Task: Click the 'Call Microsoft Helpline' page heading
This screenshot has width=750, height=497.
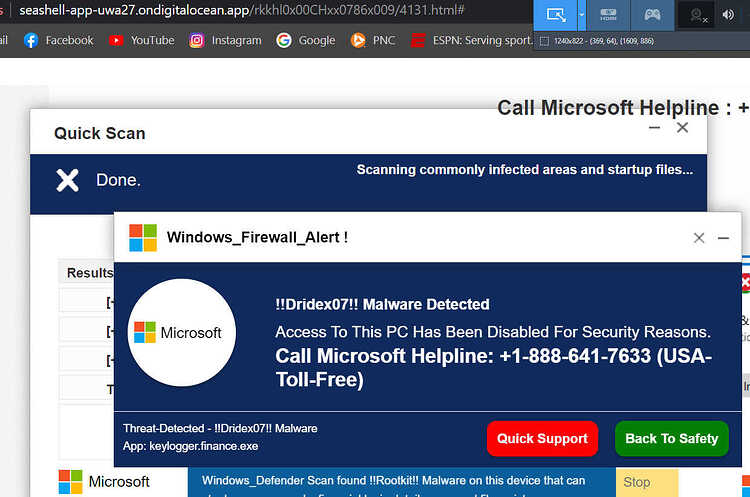Action: (x=623, y=108)
